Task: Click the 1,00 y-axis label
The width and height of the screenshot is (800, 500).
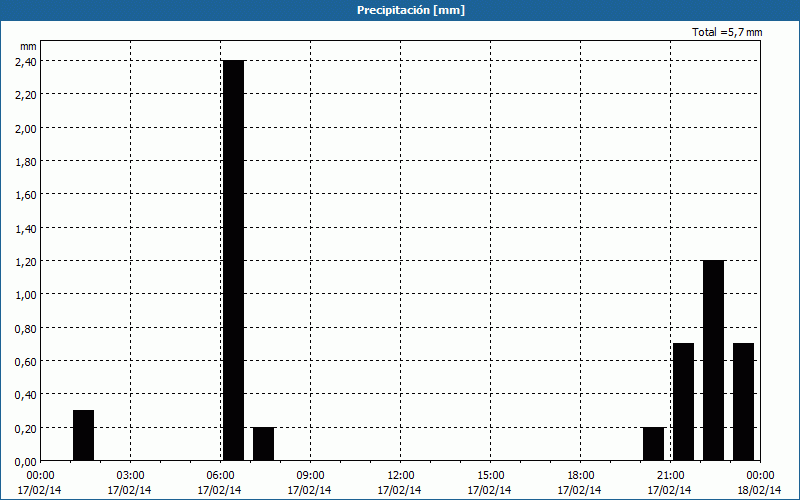Action: (x=26, y=294)
